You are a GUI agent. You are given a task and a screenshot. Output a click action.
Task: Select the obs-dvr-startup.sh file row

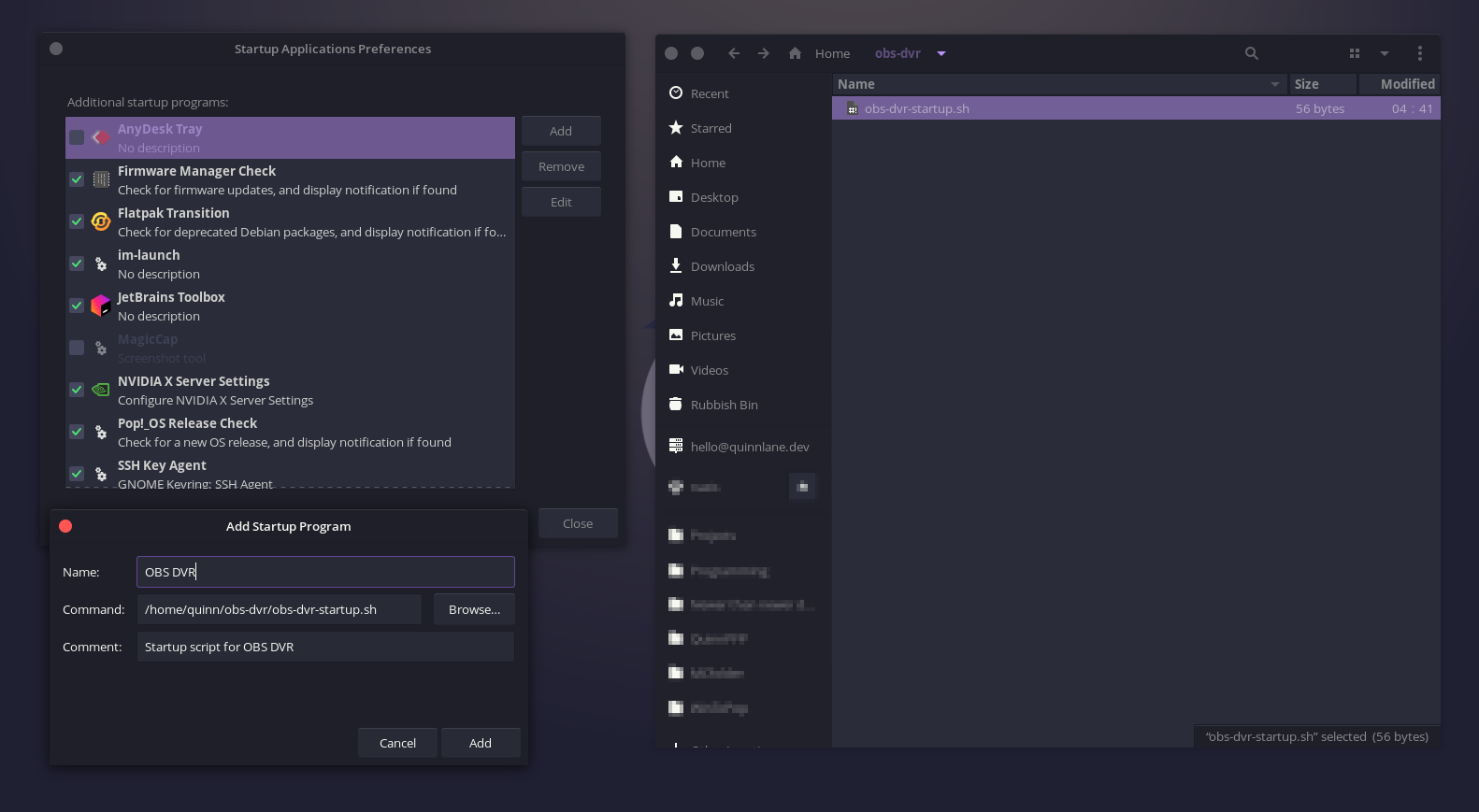[1136, 108]
